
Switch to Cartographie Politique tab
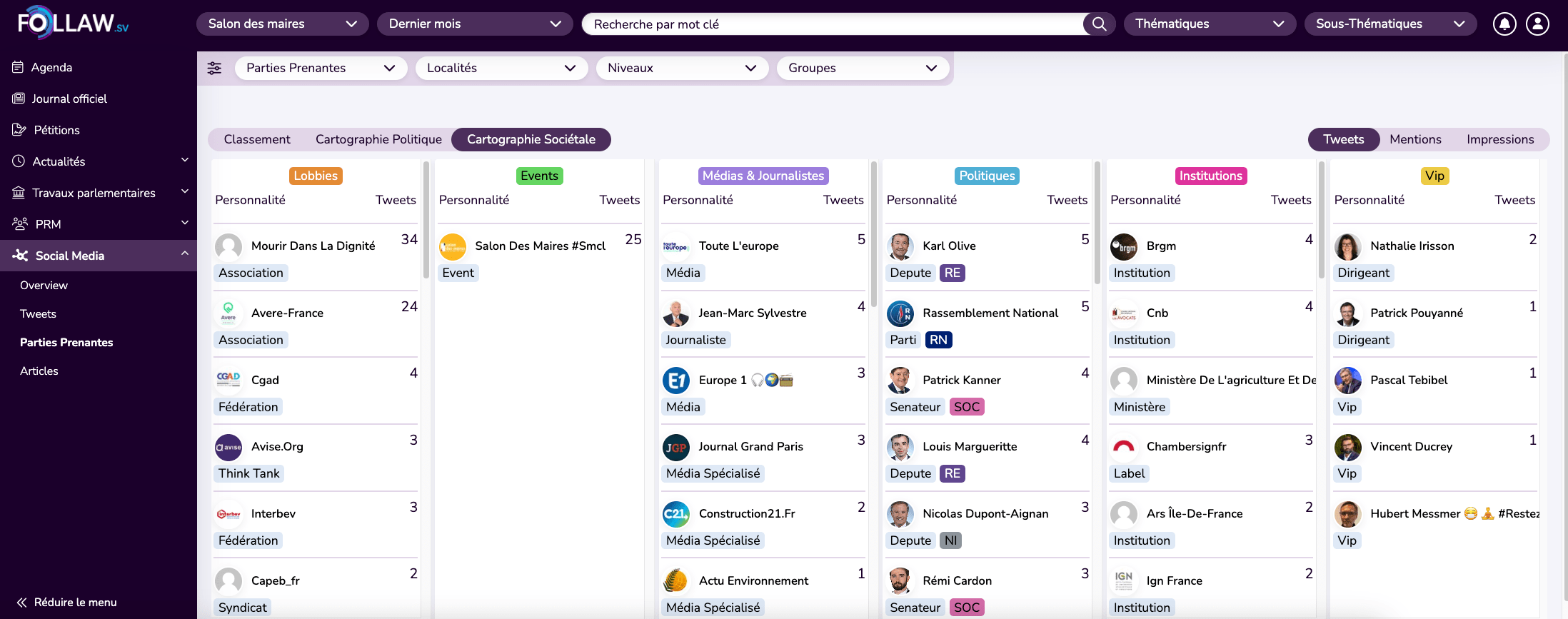point(378,139)
